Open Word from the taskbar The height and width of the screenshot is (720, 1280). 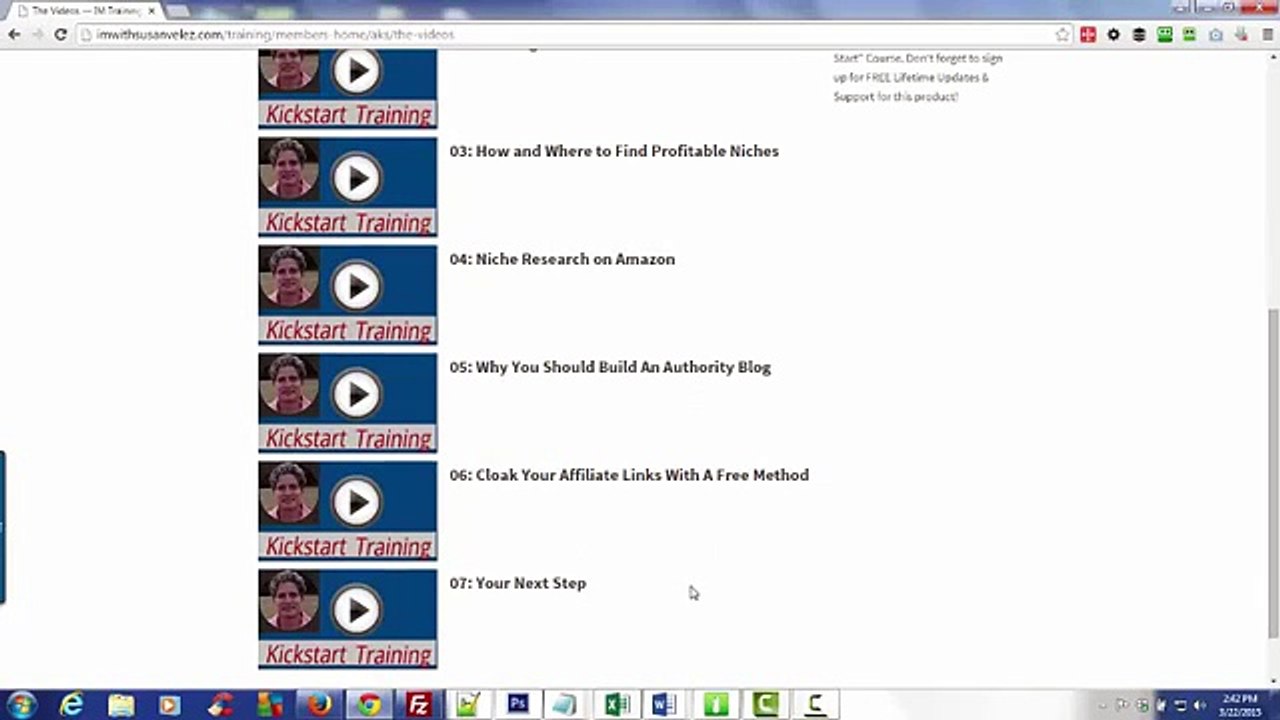point(666,705)
